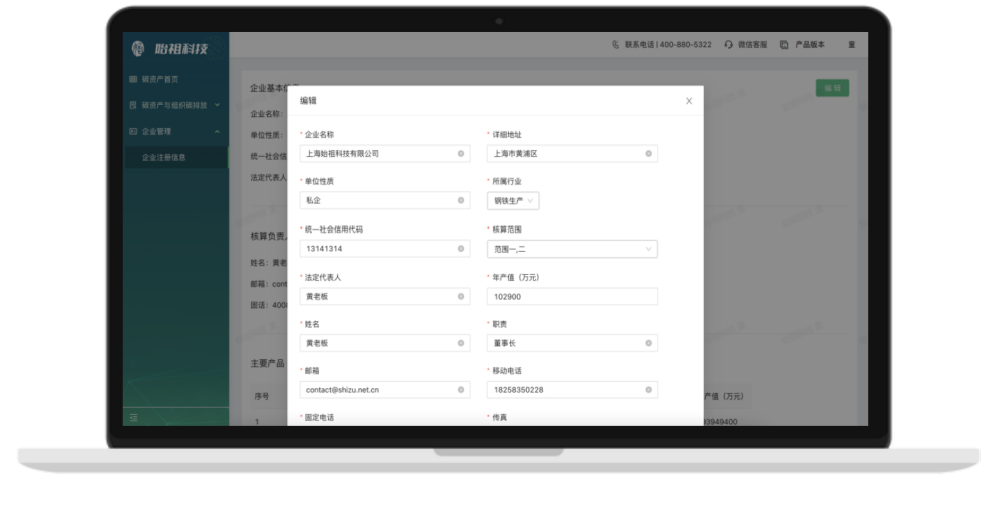Focus the 单位性质 input showing 私企
Screen dimensions: 982x509
385,200
